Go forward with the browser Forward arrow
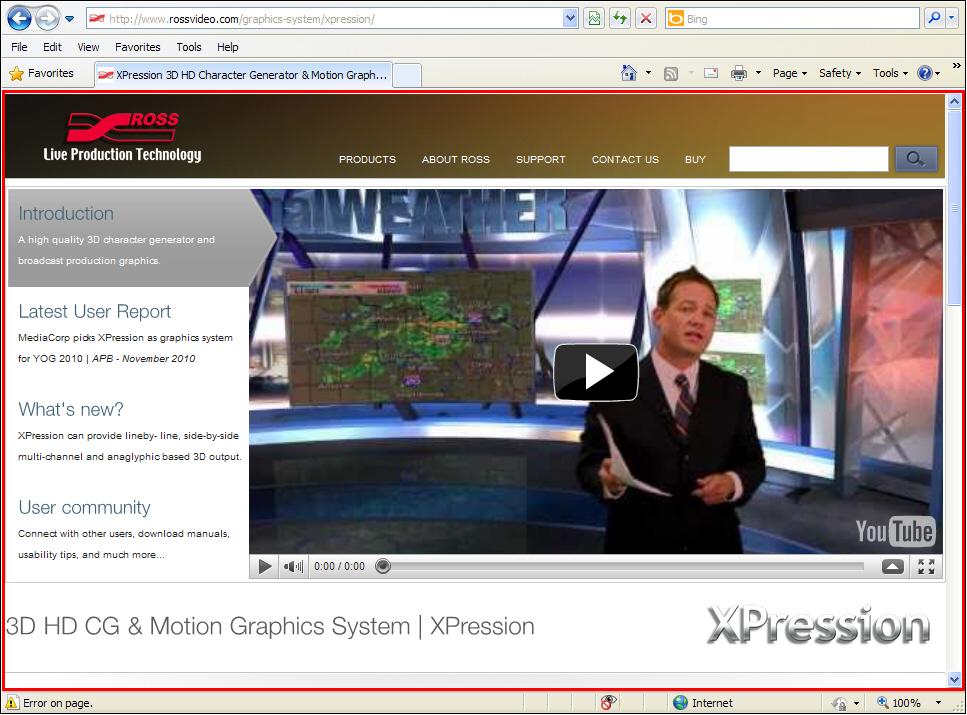Viewport: 967px width, 715px height. 47,19
